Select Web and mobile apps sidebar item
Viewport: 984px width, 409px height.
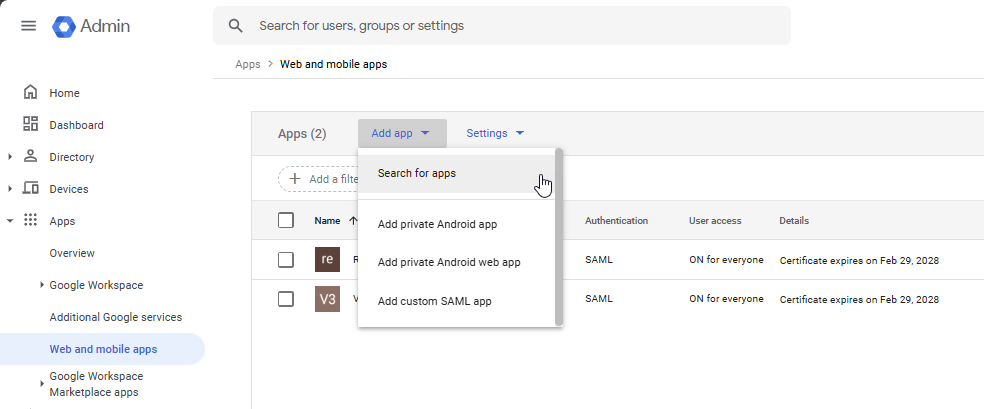pos(102,349)
